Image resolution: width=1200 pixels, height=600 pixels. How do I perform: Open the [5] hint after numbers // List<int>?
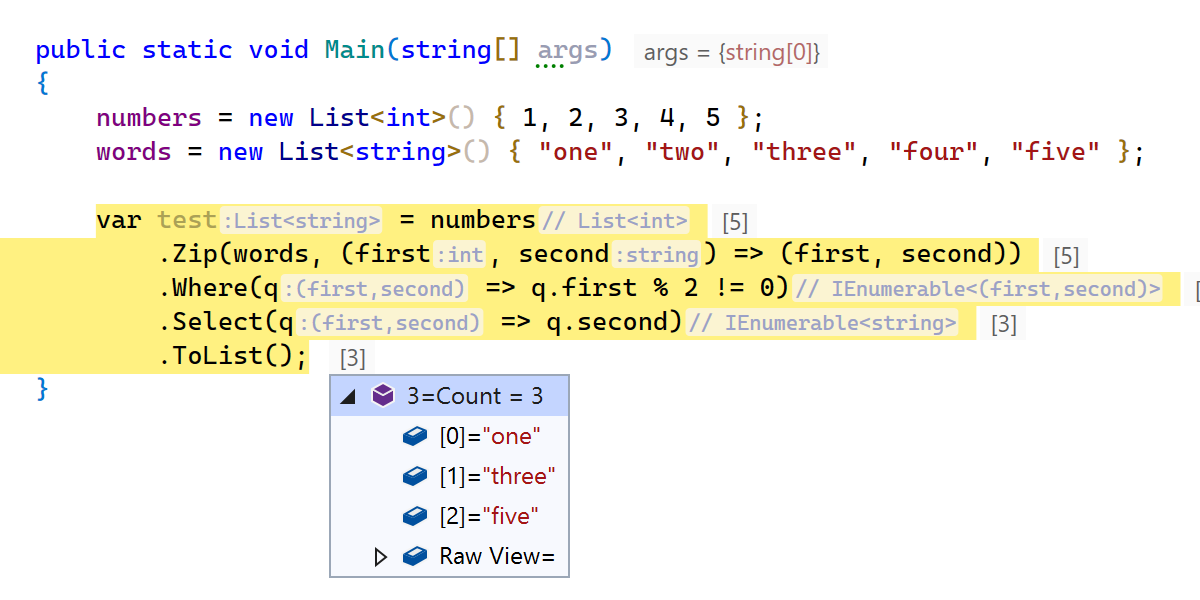(735, 222)
